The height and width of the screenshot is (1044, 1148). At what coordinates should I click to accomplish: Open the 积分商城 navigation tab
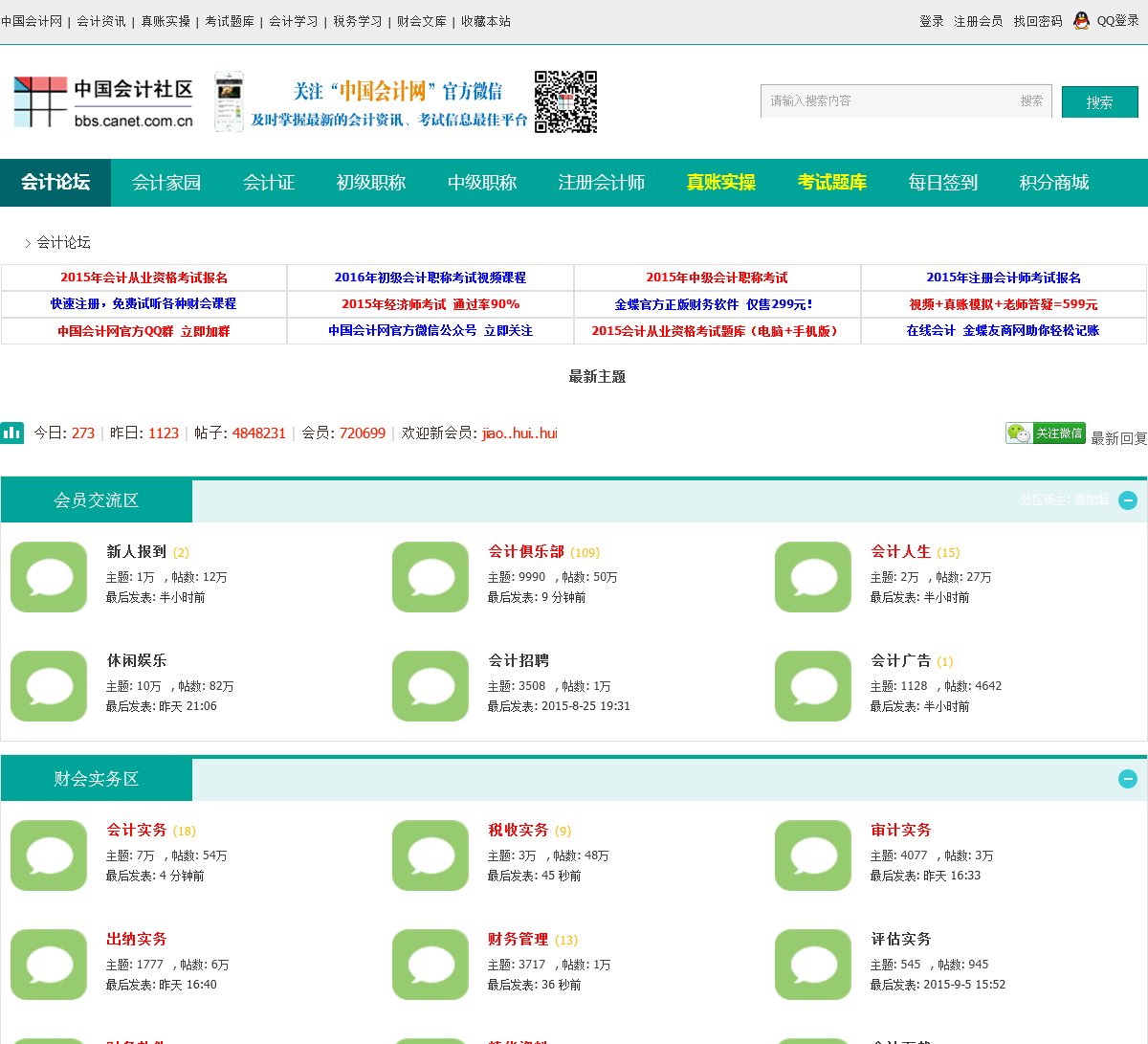click(1054, 183)
